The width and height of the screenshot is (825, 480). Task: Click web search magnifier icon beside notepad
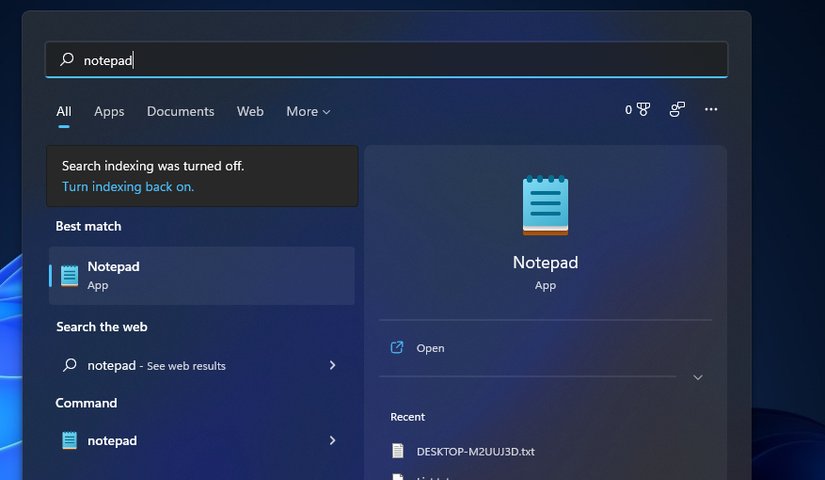tap(69, 366)
